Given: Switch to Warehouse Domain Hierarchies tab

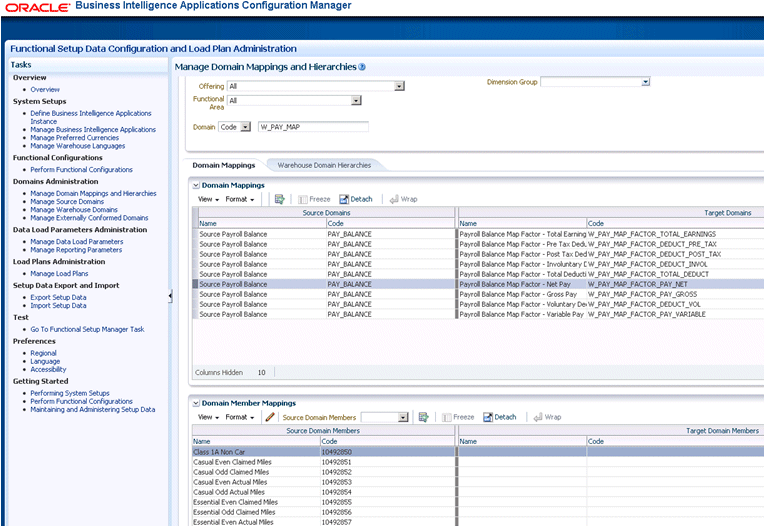Looking at the screenshot, I should pos(324,164).
